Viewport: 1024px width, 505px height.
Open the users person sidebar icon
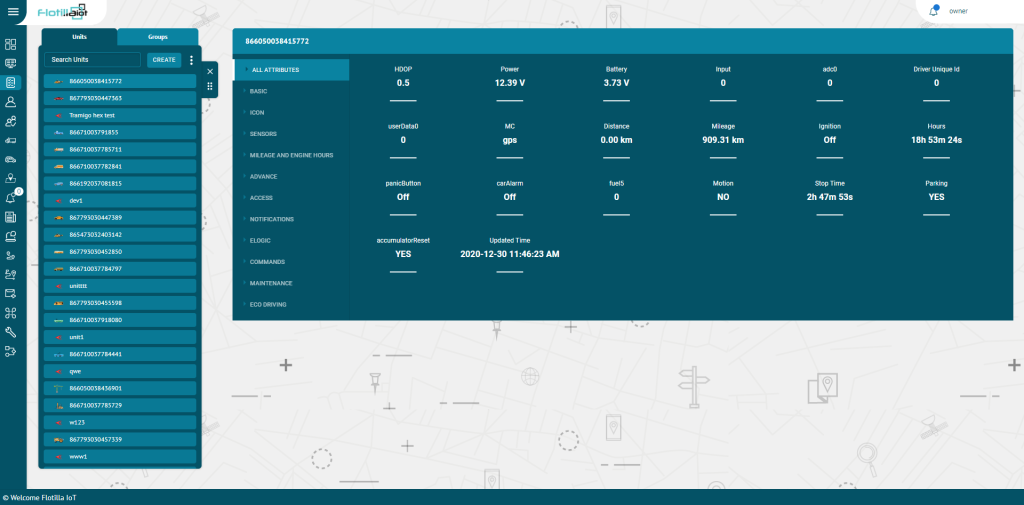click(x=10, y=102)
